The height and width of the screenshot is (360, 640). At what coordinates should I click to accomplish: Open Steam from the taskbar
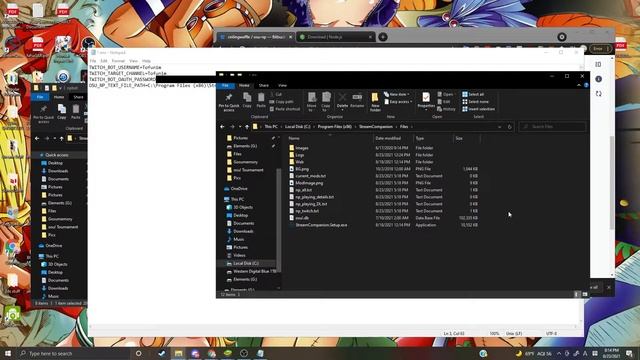coord(162,353)
